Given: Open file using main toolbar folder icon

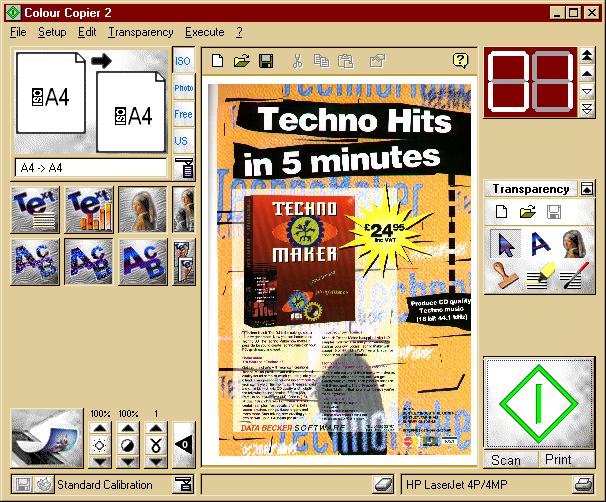Looking at the screenshot, I should click(x=242, y=61).
